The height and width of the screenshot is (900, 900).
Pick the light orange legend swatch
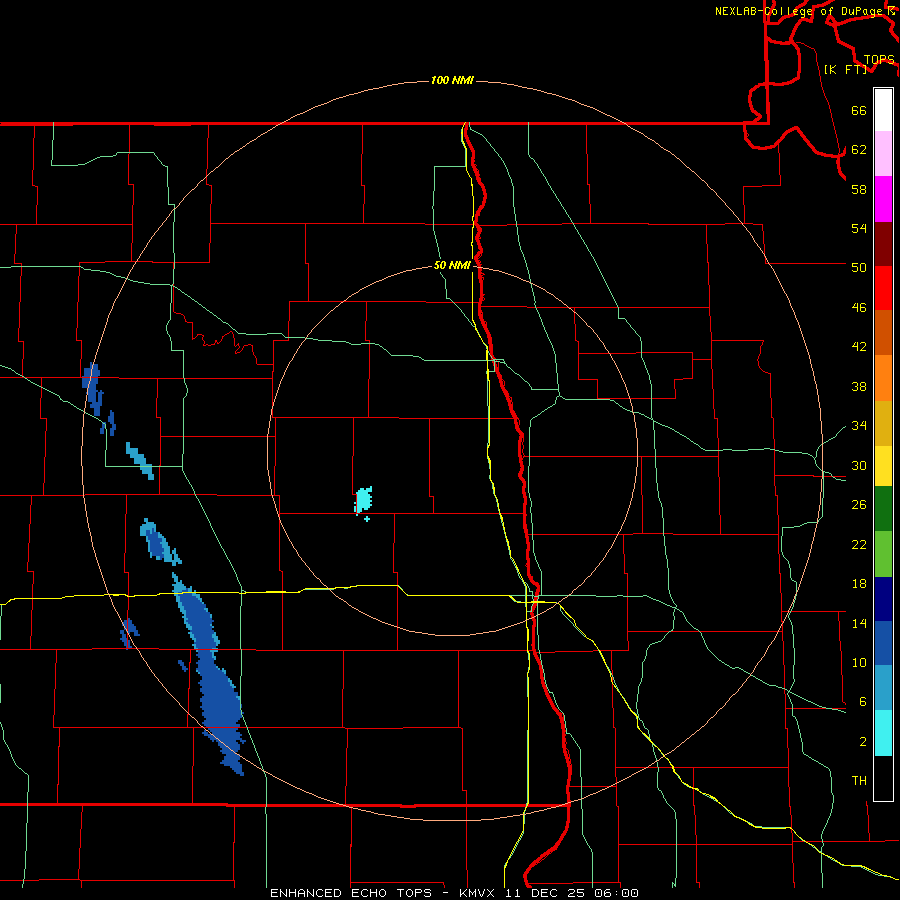[883, 378]
